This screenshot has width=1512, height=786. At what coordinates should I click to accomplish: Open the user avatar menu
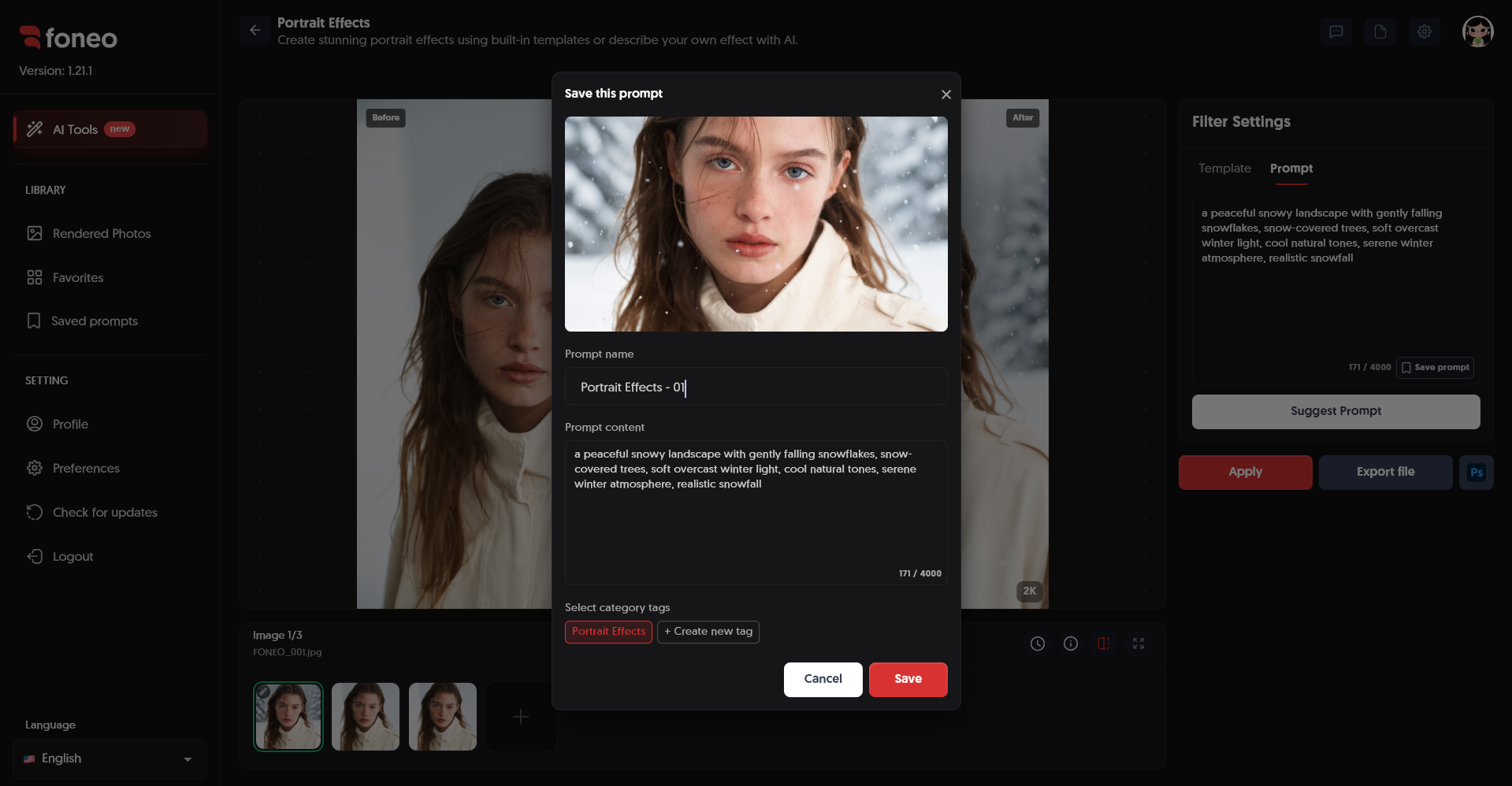pos(1478,32)
